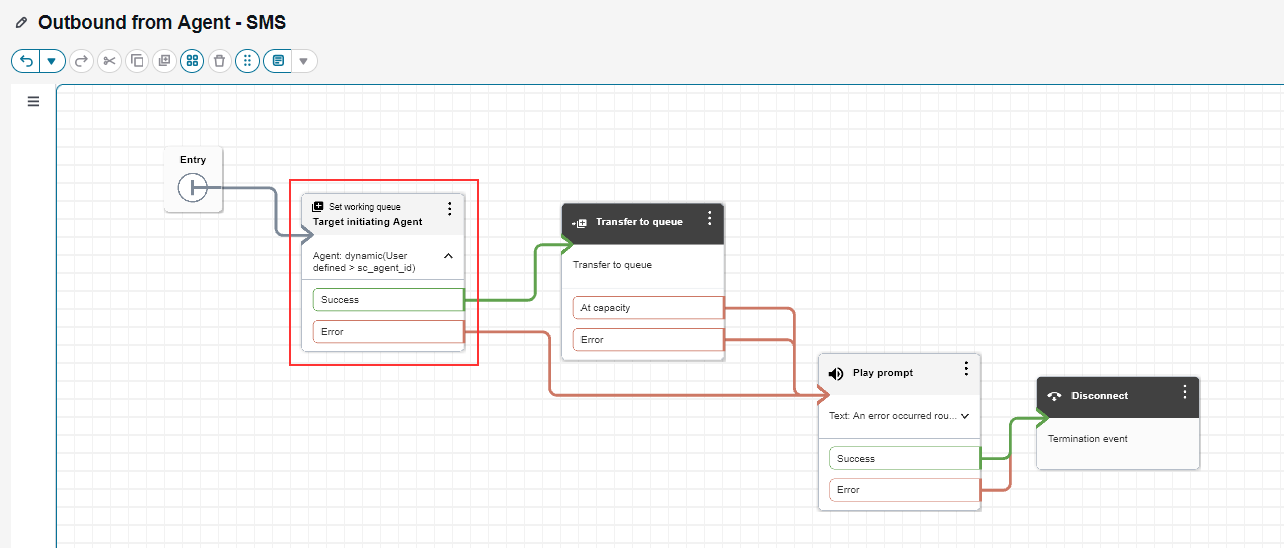Select the Disconnect block header title
This screenshot has width=1284, height=548.
(1100, 396)
